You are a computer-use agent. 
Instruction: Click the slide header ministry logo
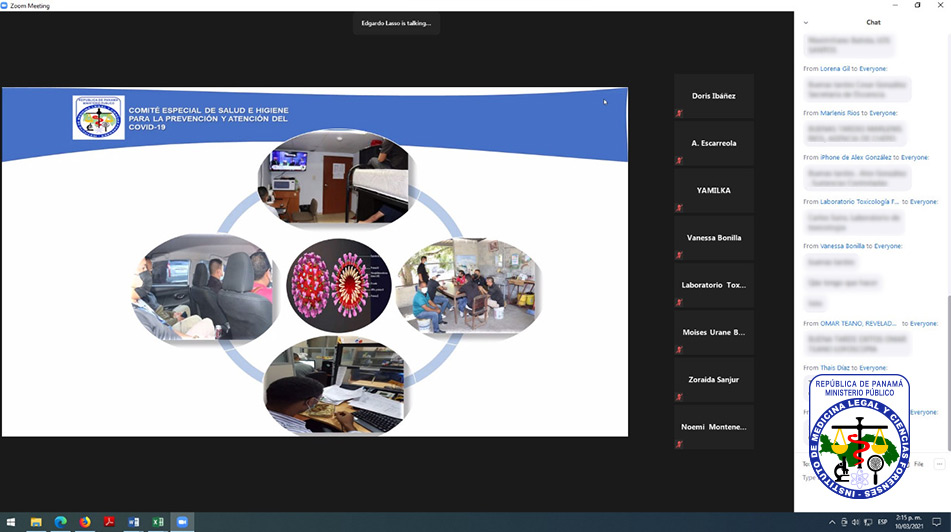98,118
